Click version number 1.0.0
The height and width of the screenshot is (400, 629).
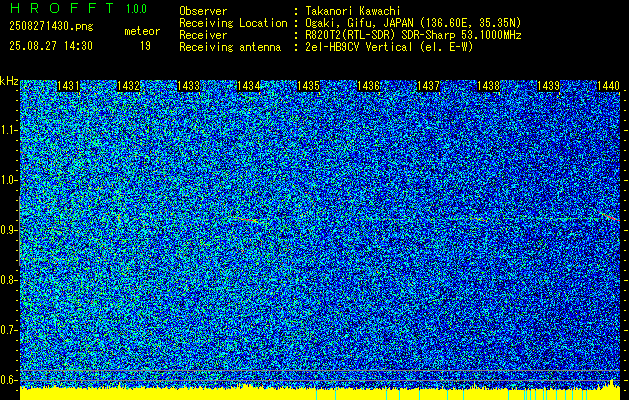136,9
